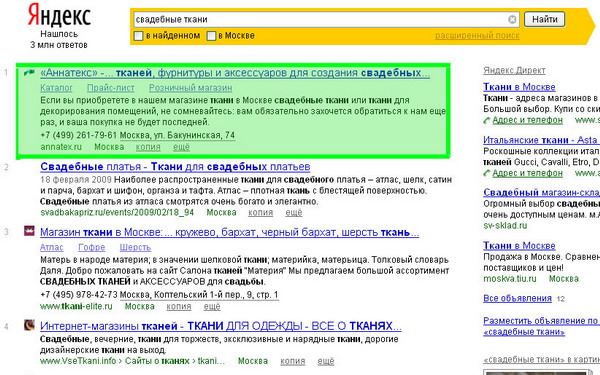Click the Аннатекс result favicon
Viewport: 600px width, 375px height.
(29, 72)
